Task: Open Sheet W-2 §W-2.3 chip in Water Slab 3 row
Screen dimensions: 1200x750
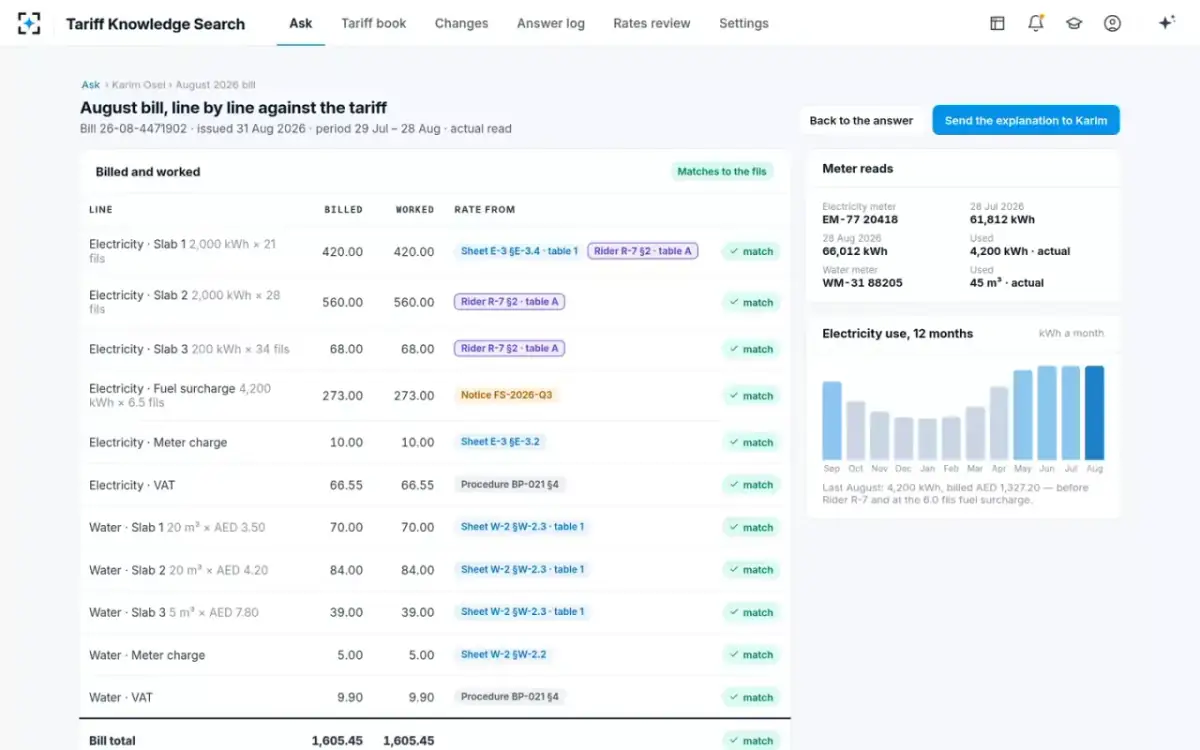Action: click(522, 611)
